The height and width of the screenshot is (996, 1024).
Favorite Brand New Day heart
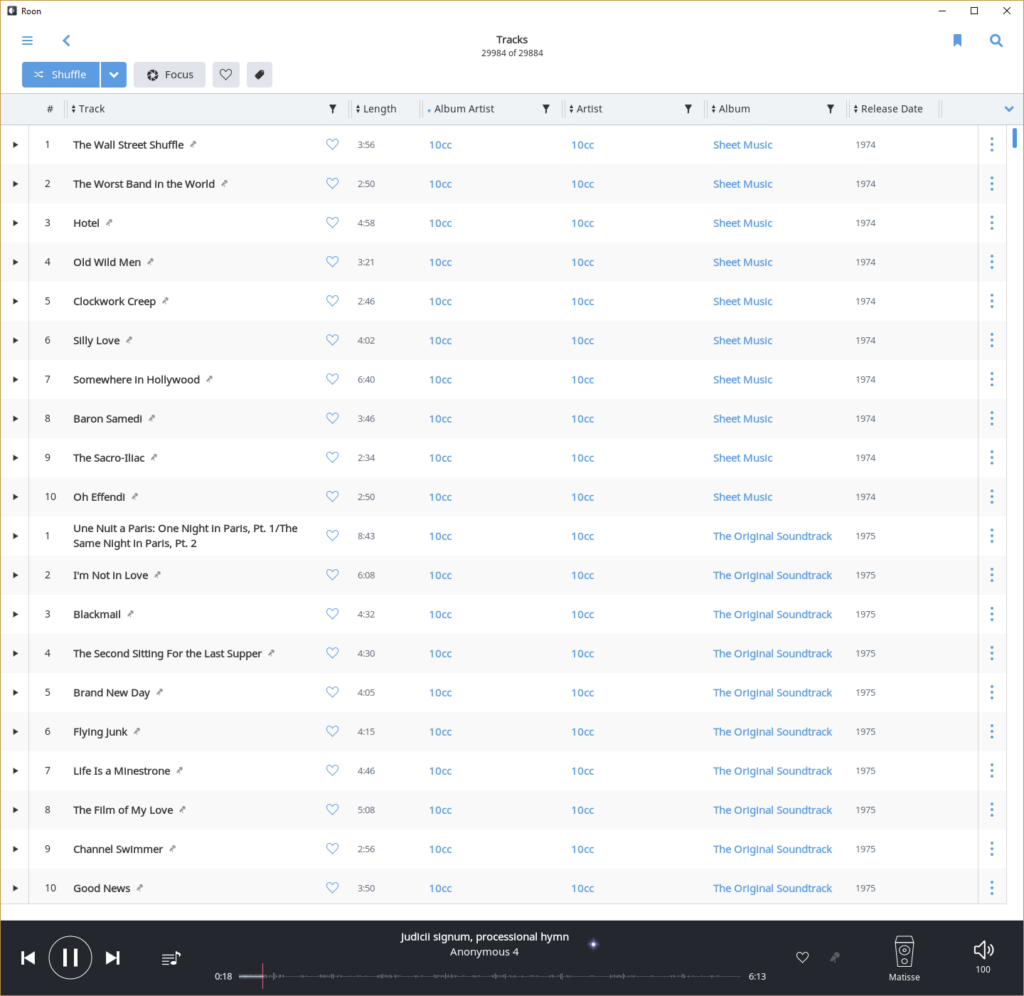(332, 692)
